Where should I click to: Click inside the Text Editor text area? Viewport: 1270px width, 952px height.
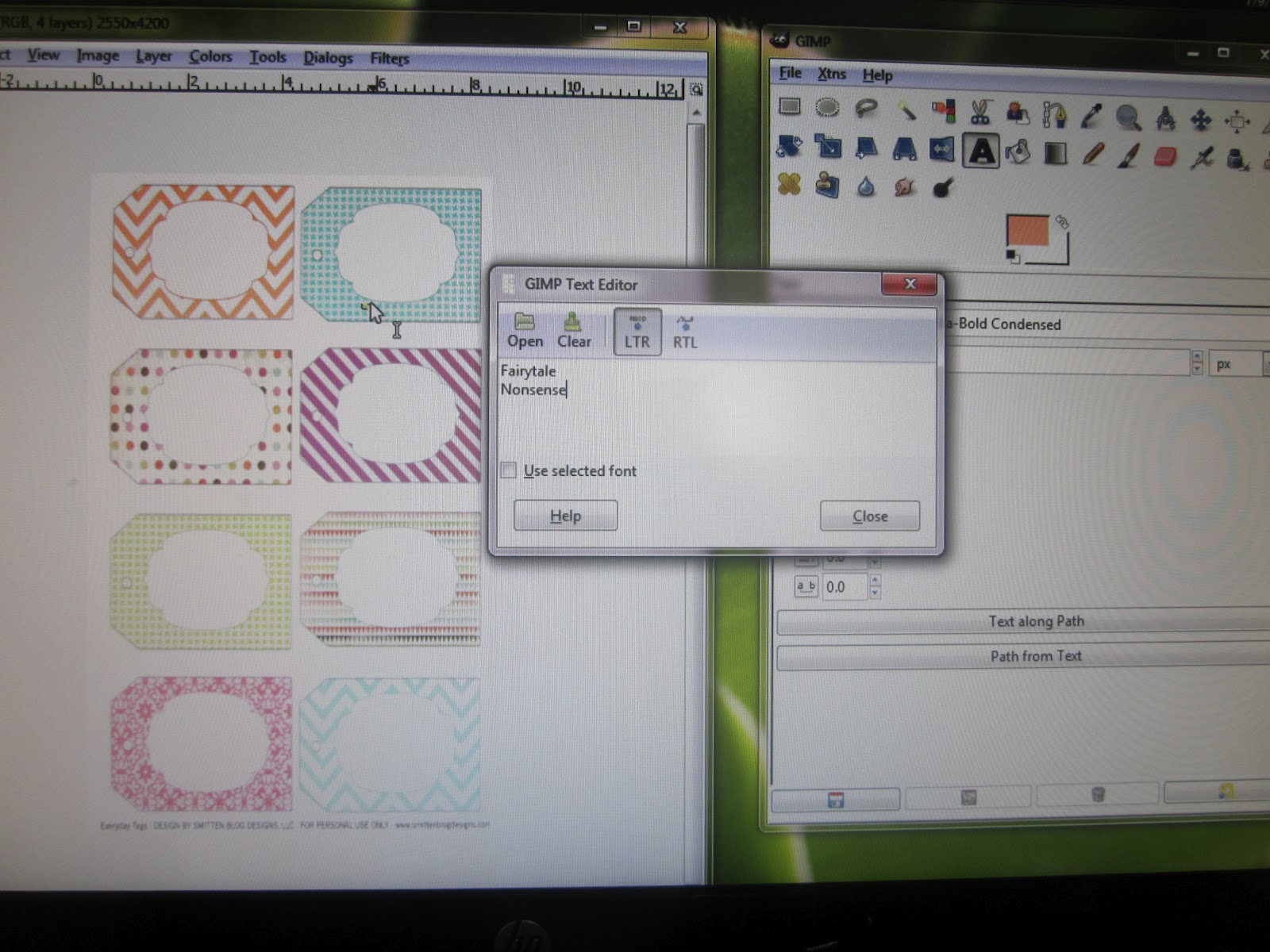(x=717, y=407)
